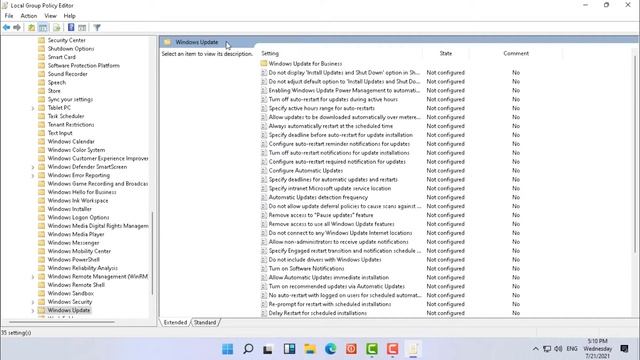Viewport: 640px width, 360px height.
Task: Select Windows Update in the tree
Action: point(69,311)
